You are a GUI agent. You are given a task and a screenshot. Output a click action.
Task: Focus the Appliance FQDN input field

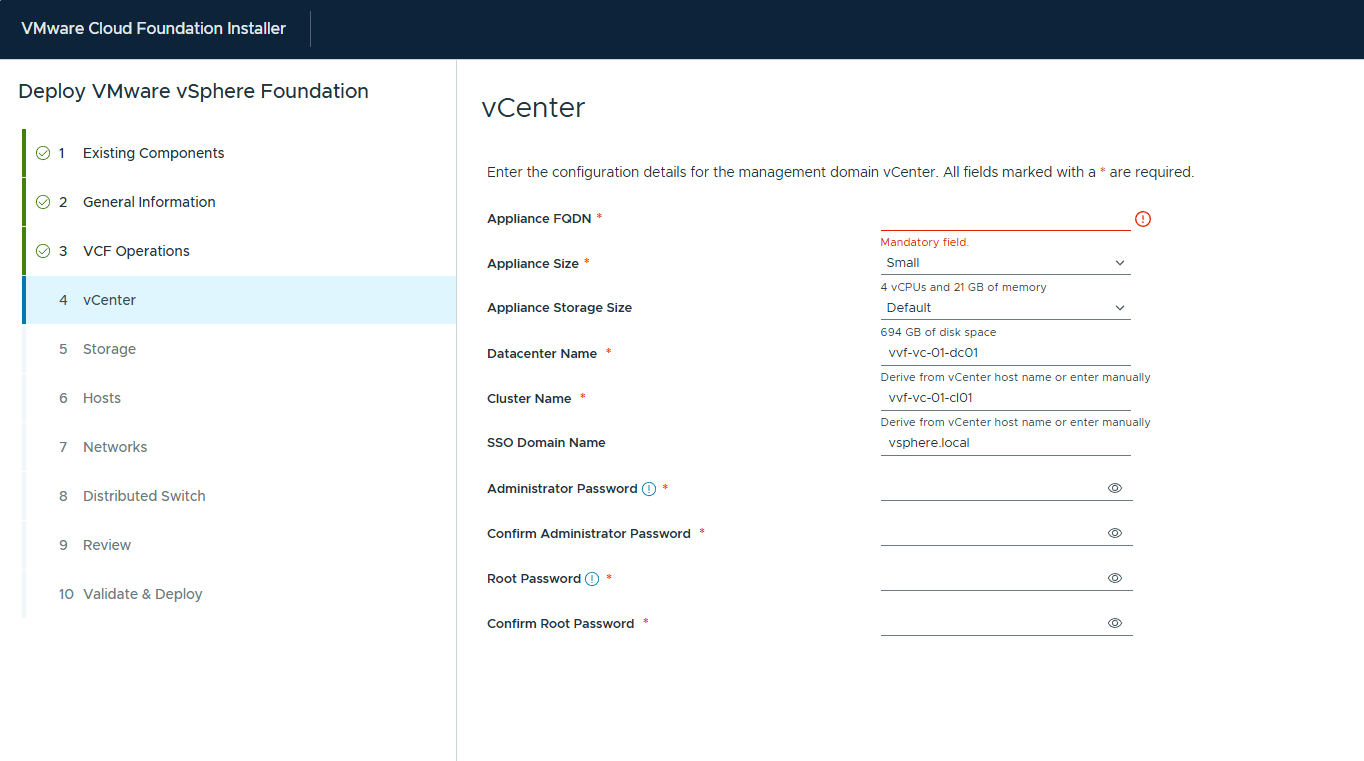pos(1004,218)
